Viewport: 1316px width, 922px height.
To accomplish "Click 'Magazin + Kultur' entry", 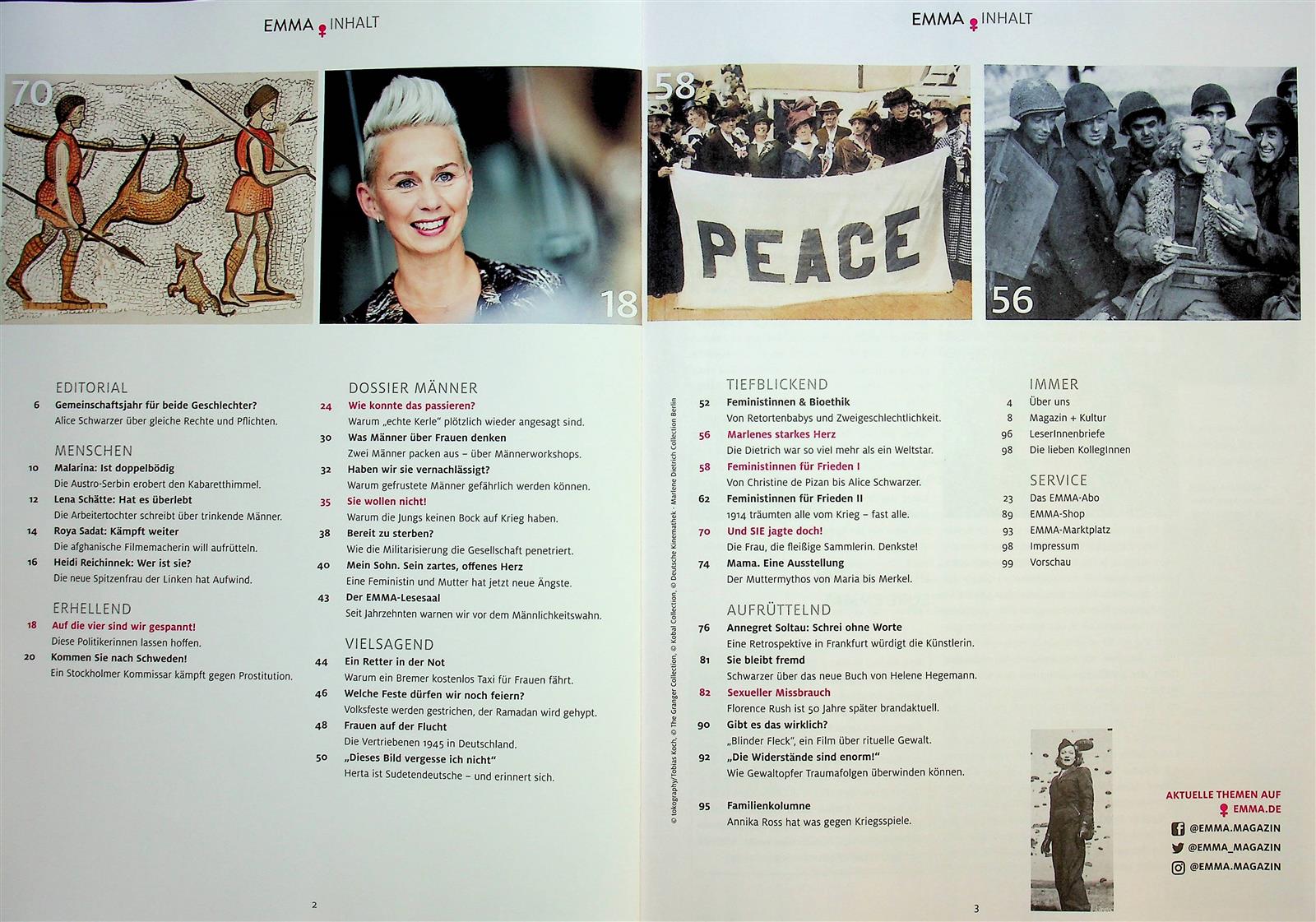I will tap(1068, 418).
